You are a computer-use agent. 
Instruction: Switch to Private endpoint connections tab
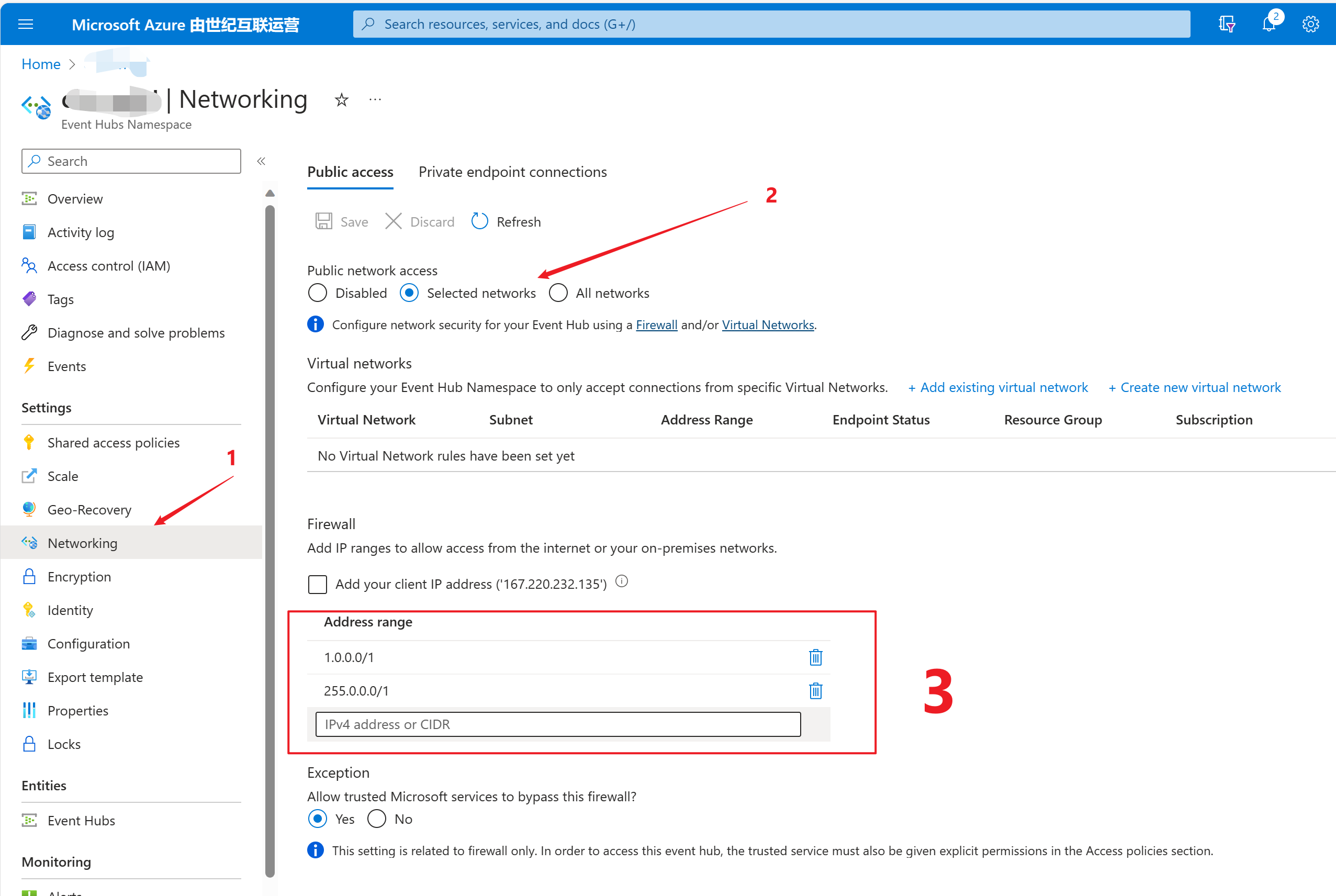512,172
